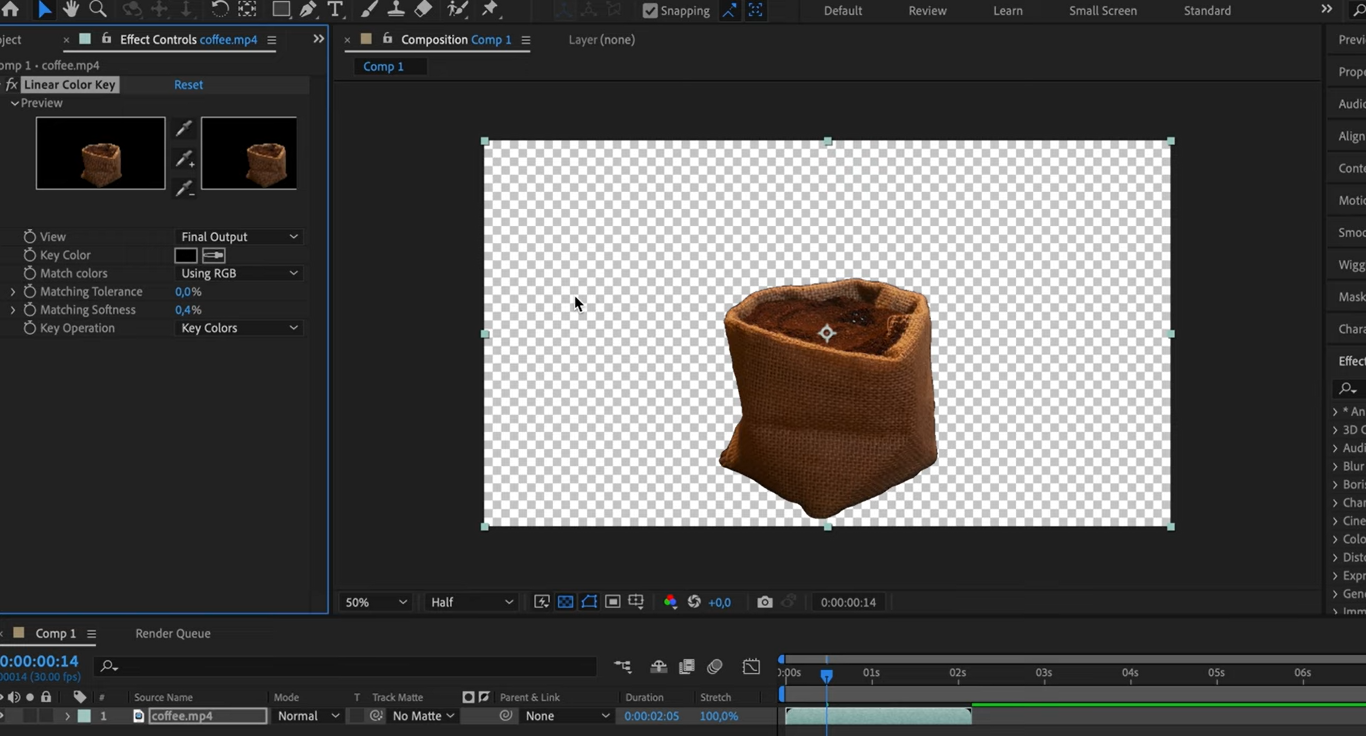Image resolution: width=1366 pixels, height=736 pixels.
Task: Open the Half resolution dropdown
Action: [x=471, y=602]
